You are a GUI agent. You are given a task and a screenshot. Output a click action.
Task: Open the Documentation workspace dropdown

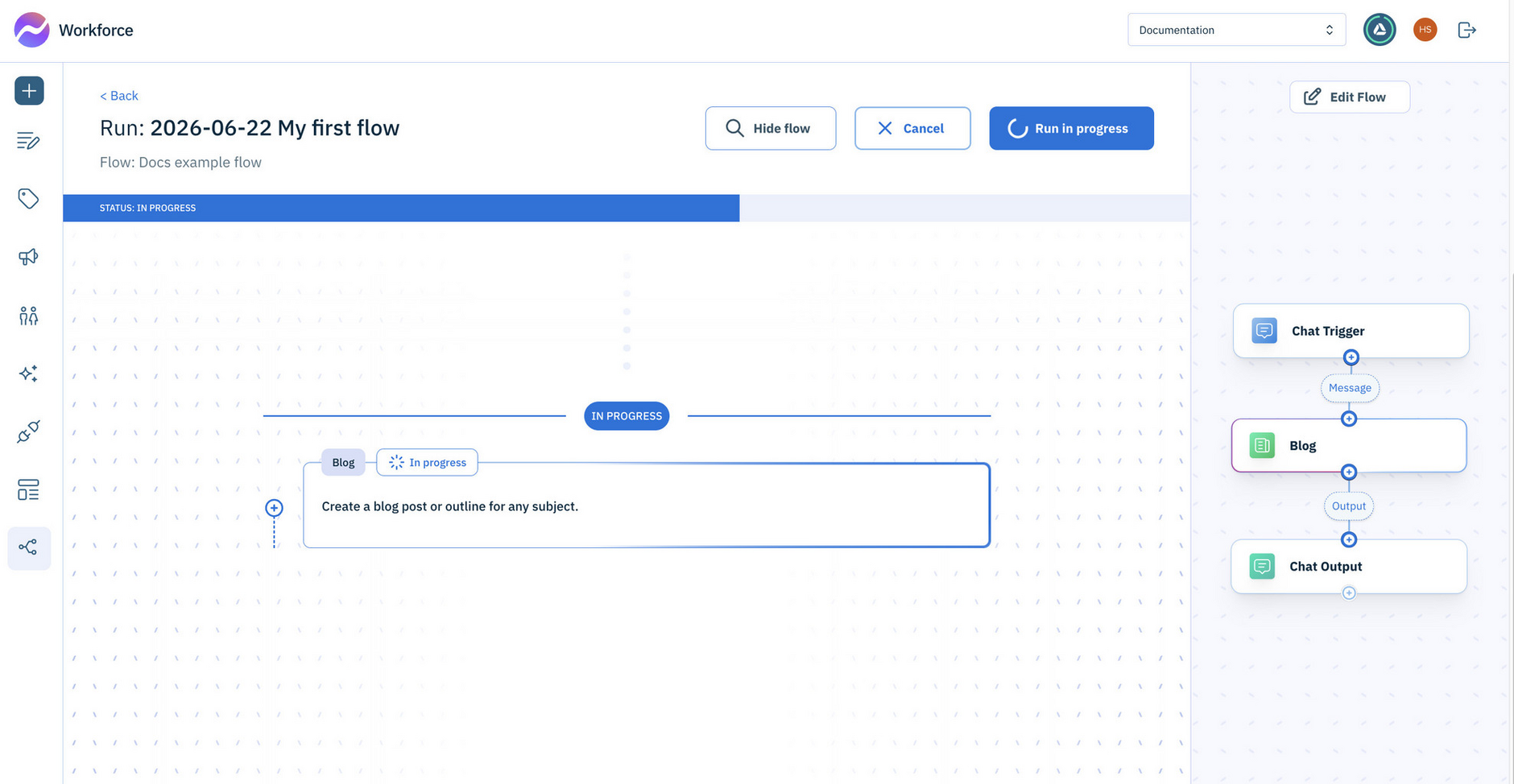click(x=1237, y=30)
